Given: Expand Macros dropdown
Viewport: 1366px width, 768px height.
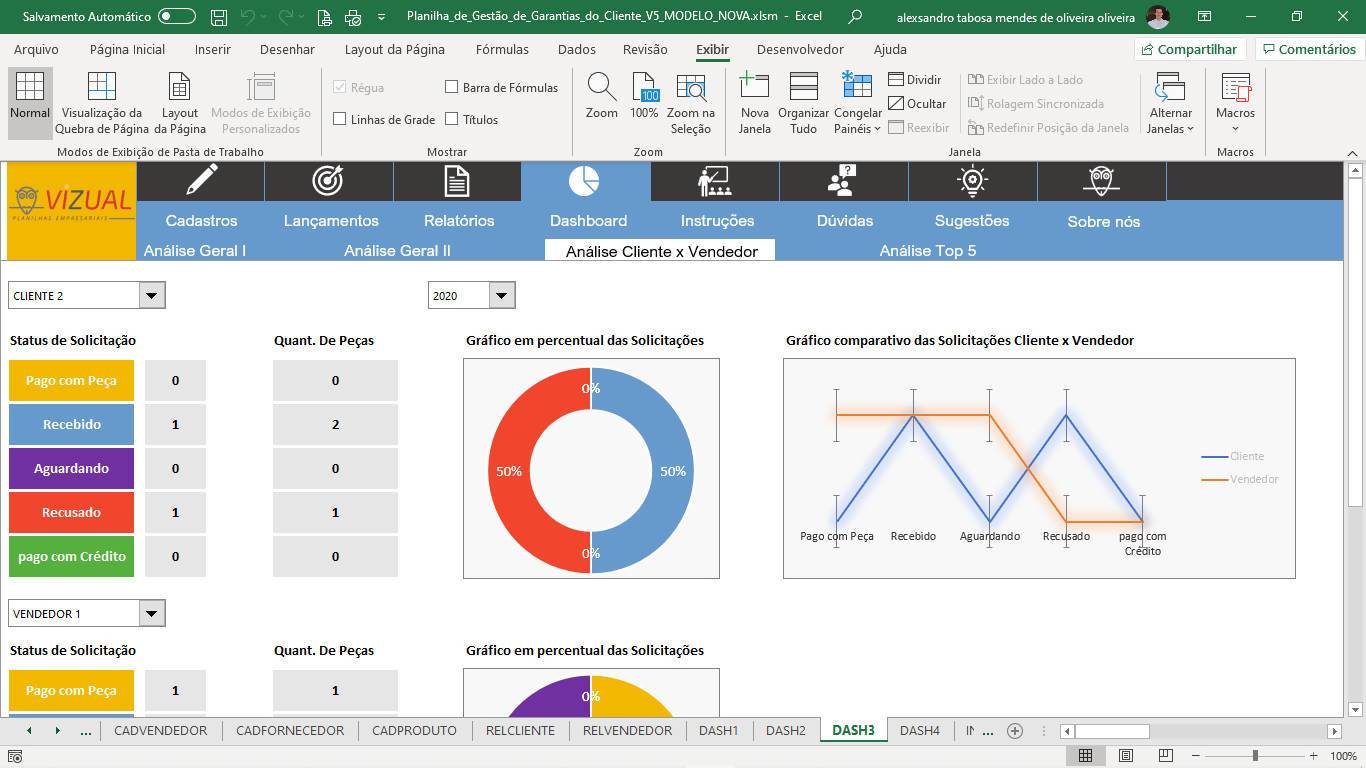Looking at the screenshot, I should point(1235,129).
